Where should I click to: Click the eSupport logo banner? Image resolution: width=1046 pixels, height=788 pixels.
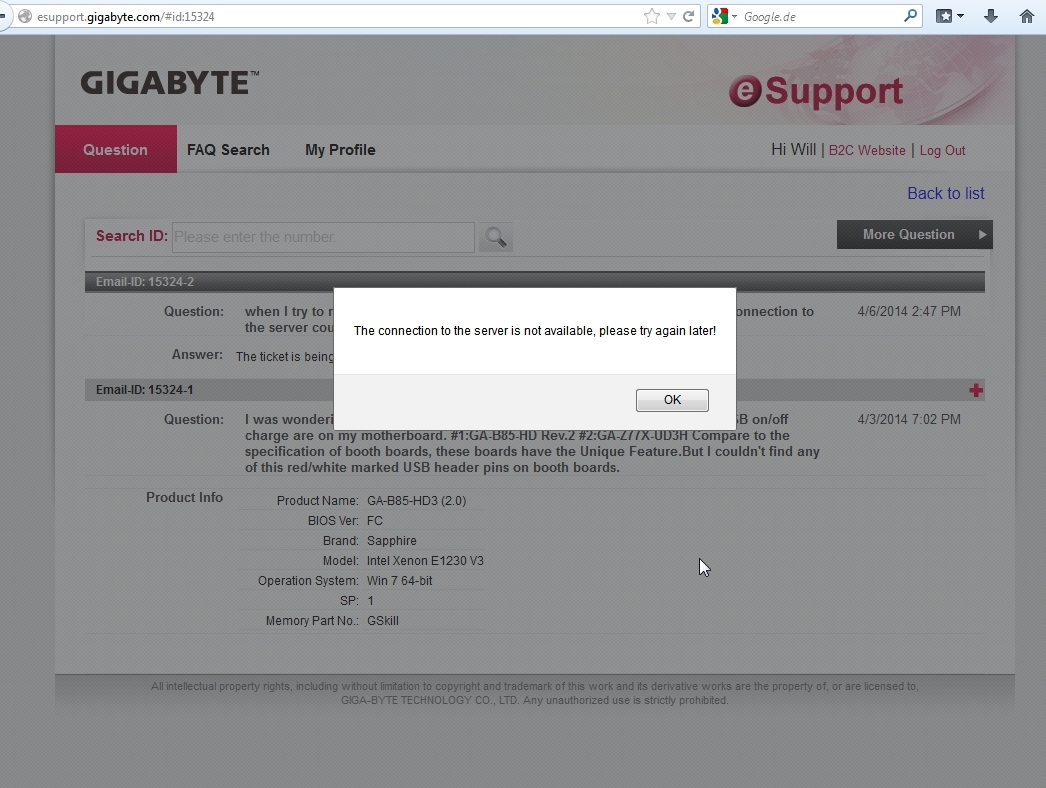pos(816,91)
